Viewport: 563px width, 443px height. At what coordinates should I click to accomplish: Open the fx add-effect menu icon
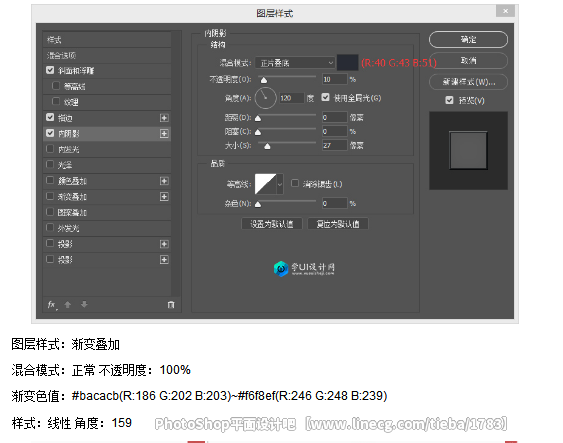point(52,305)
